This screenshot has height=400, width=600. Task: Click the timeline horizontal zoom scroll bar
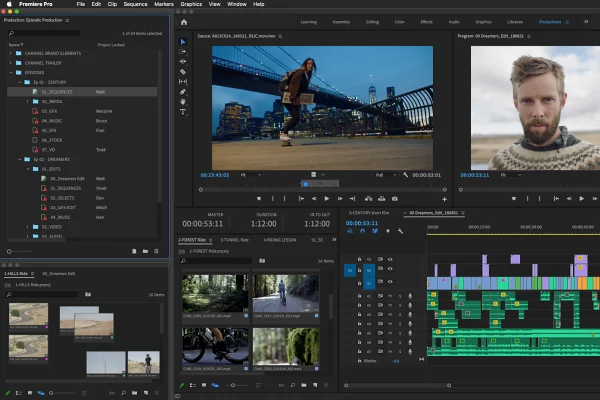[397, 385]
